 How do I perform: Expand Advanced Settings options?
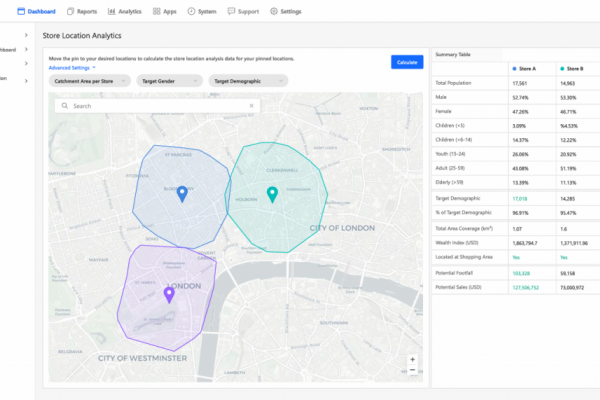tap(71, 67)
